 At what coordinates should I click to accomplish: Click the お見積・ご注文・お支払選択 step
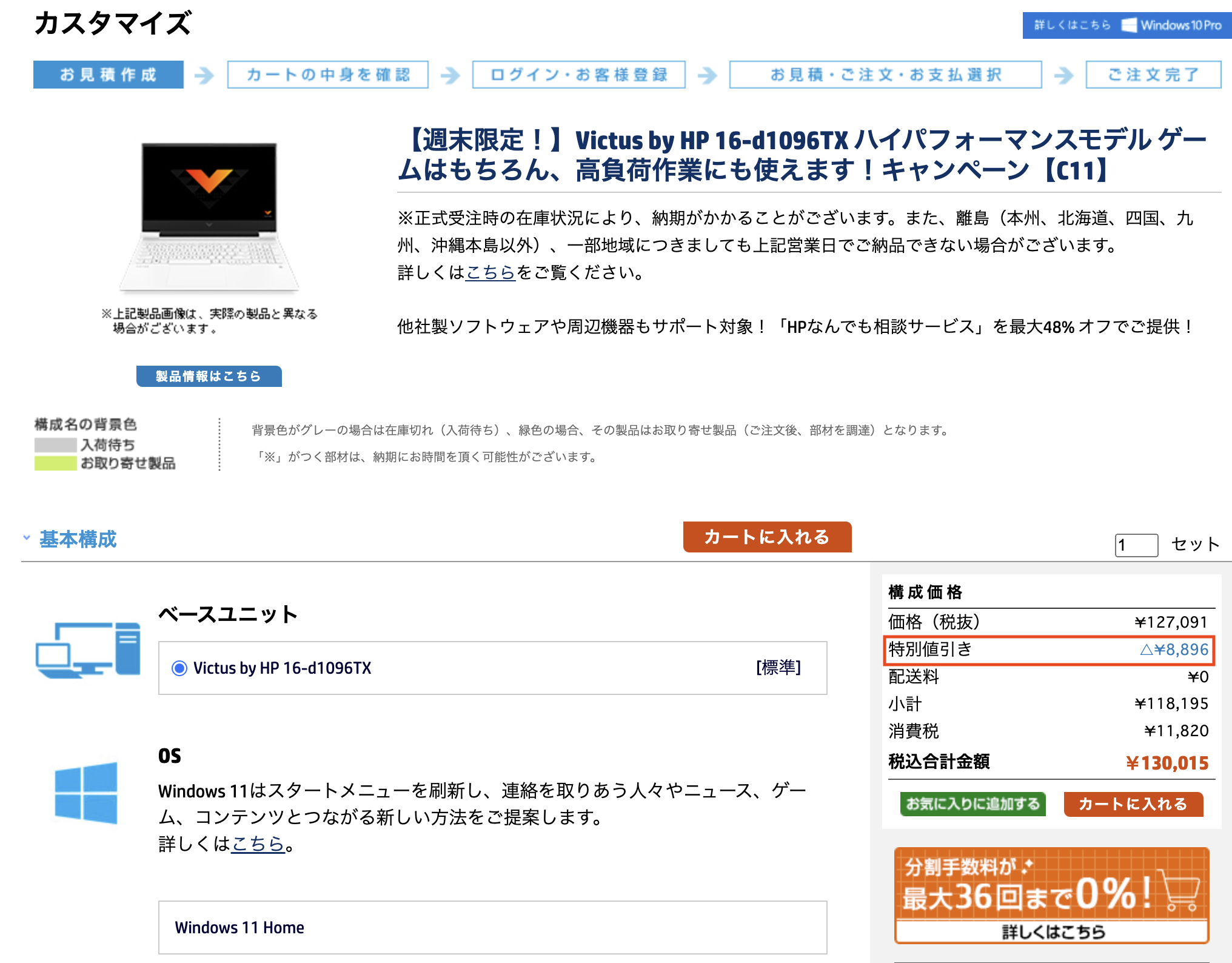pos(886,75)
